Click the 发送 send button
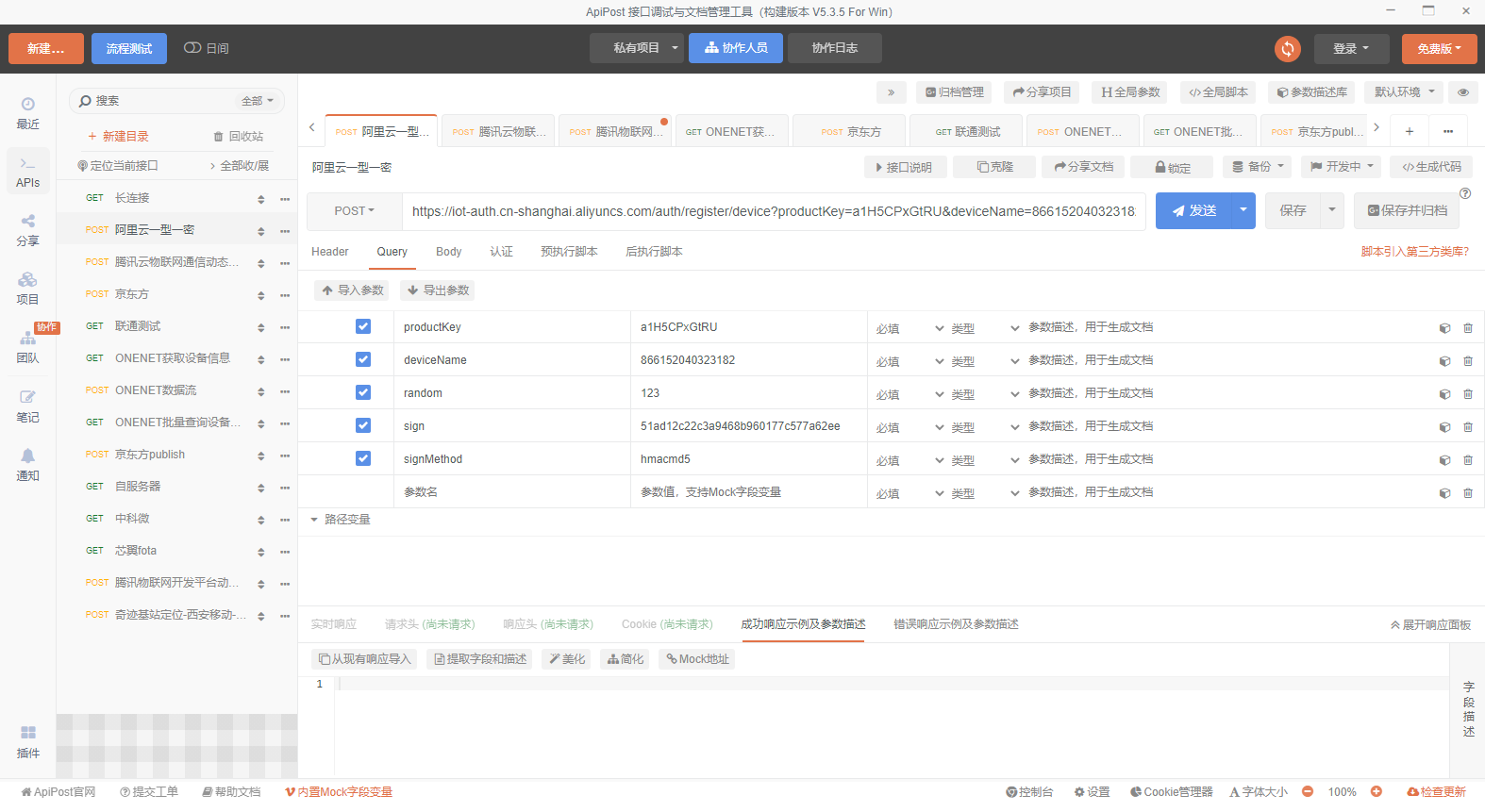 click(x=1194, y=210)
